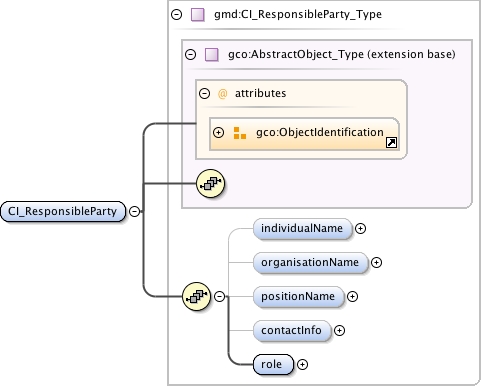Expand the individualName element
This screenshot has height=387, width=482.
pyautogui.click(x=360, y=229)
